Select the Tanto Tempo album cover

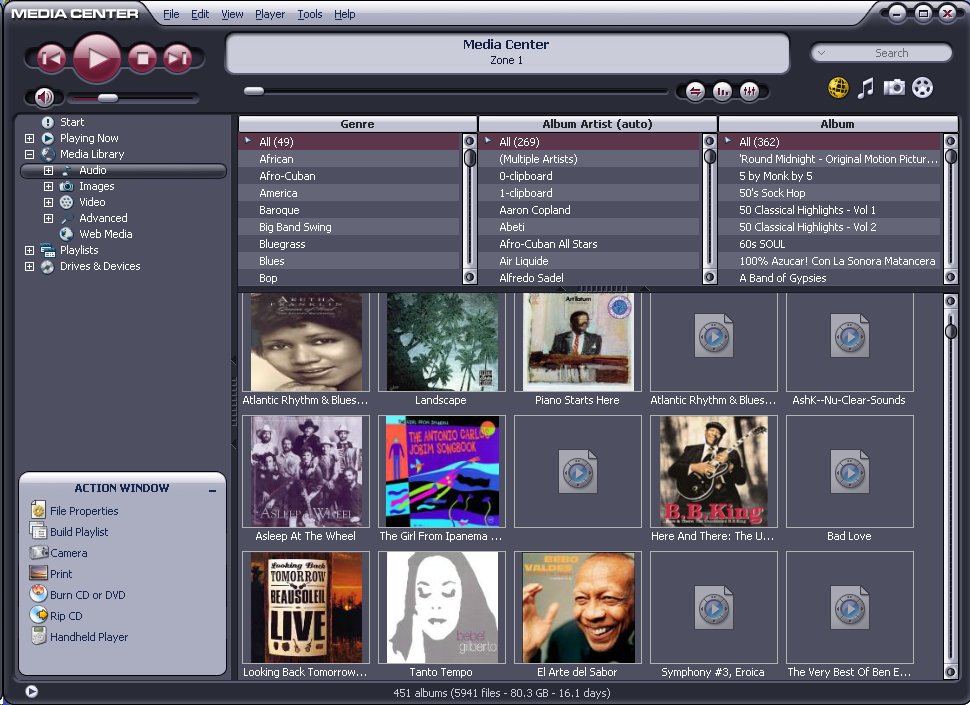pos(442,607)
